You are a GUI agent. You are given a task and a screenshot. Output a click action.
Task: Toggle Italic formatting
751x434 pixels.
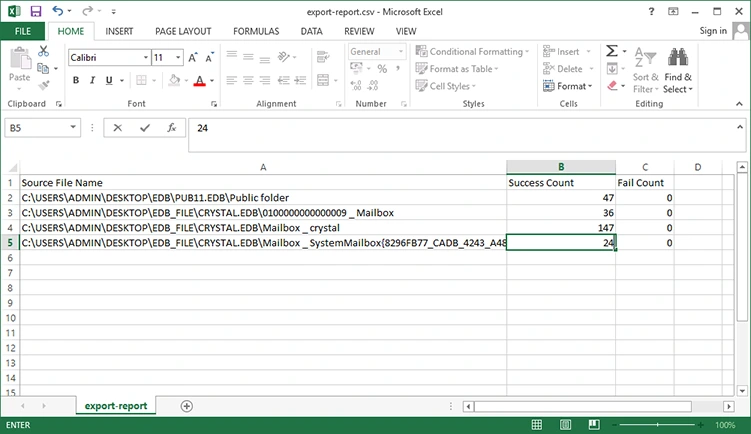[x=92, y=80]
